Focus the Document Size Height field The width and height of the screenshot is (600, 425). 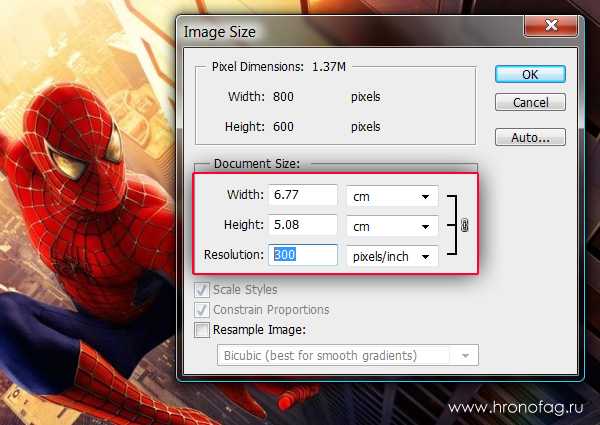click(x=303, y=225)
